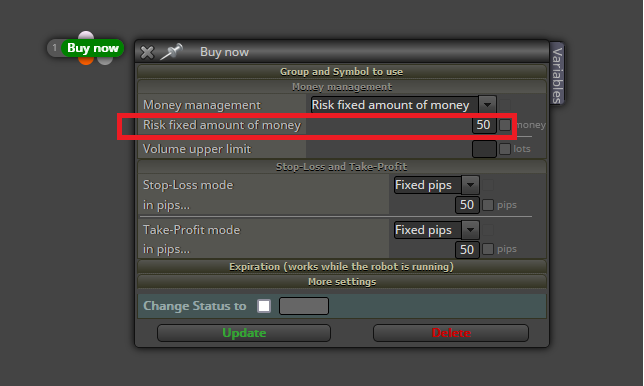Edit the Take-Profit pips value field
The height and width of the screenshot is (386, 644).
click(467, 250)
